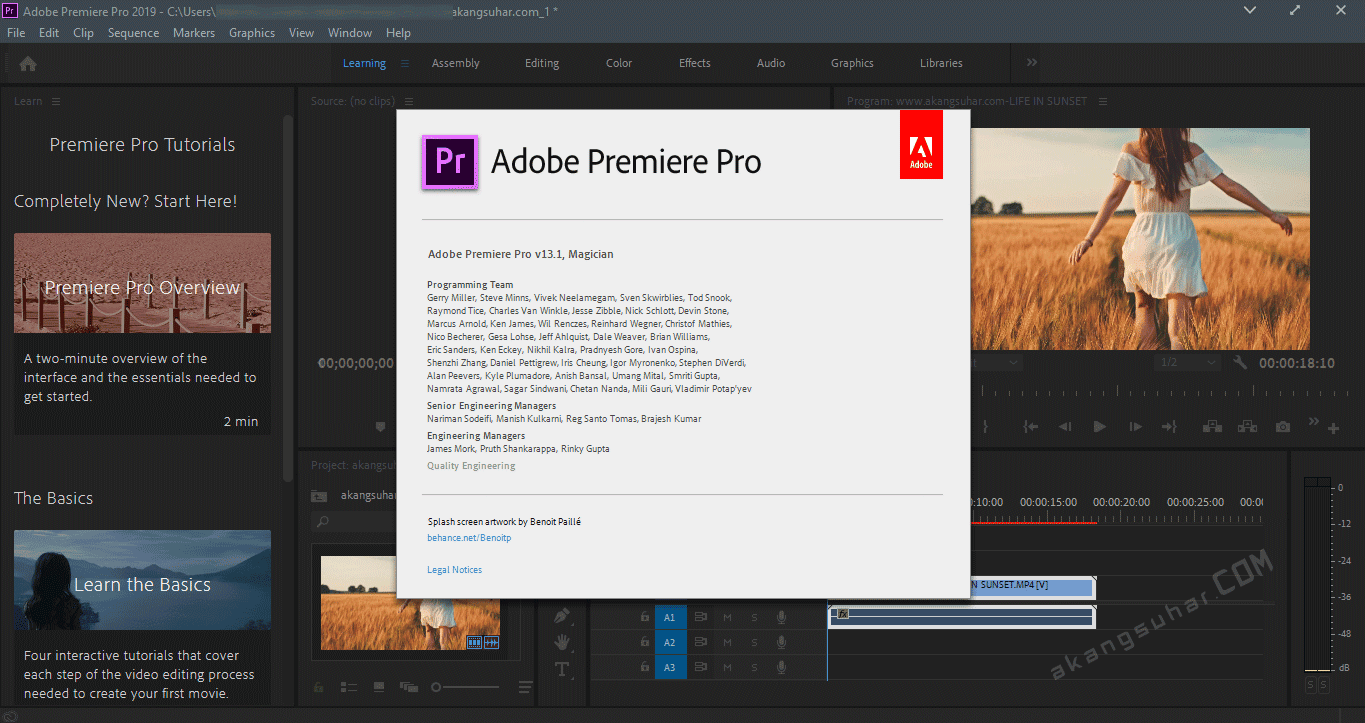Enable voice-over record on track A1
Image resolution: width=1365 pixels, height=723 pixels.
click(782, 618)
